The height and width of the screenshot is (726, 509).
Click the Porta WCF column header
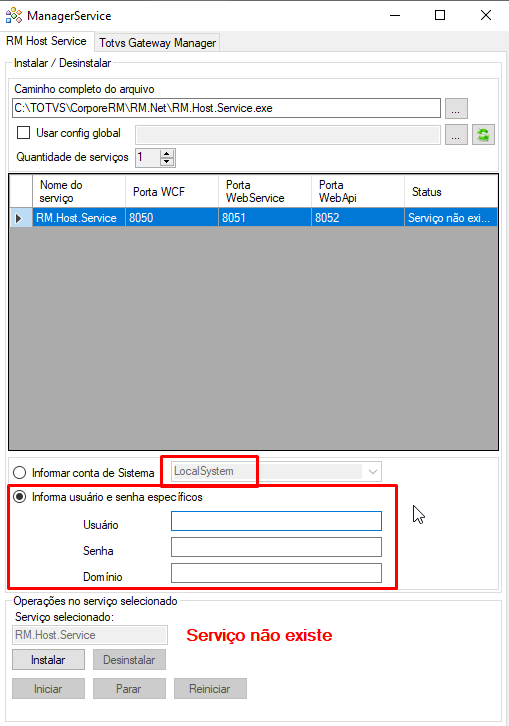pos(172,191)
